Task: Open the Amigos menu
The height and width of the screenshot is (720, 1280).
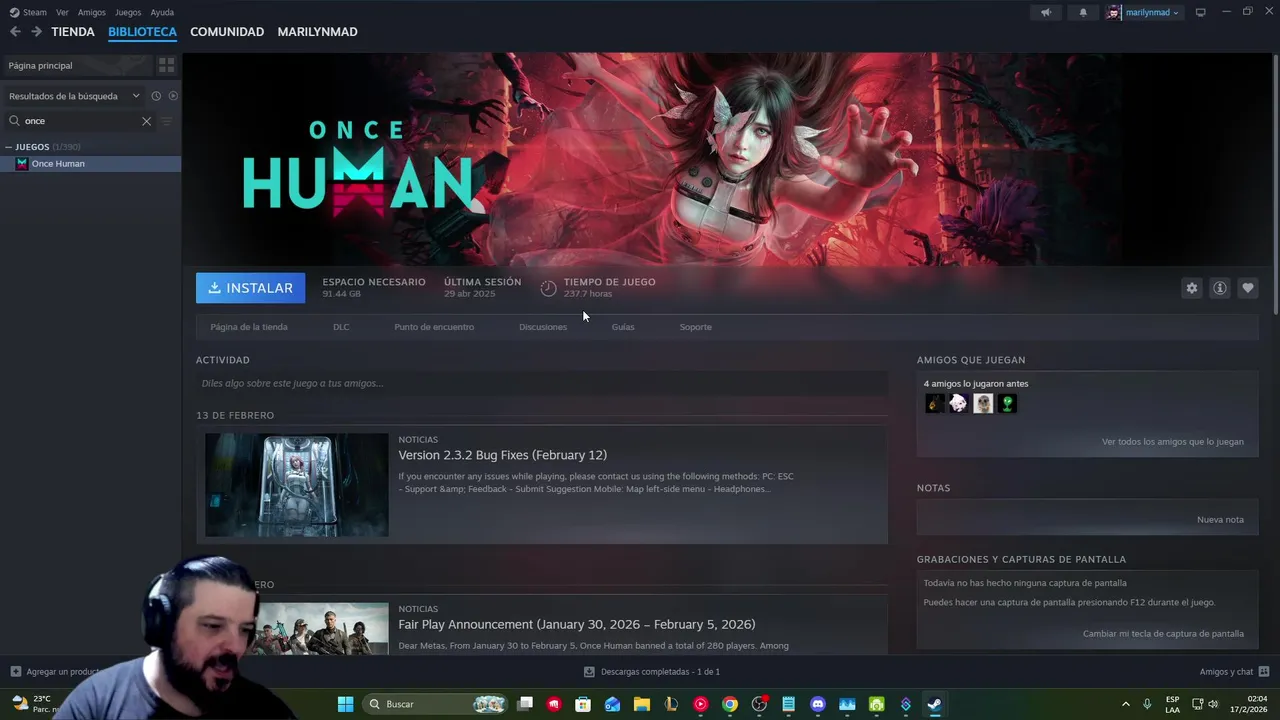Action: click(x=92, y=12)
